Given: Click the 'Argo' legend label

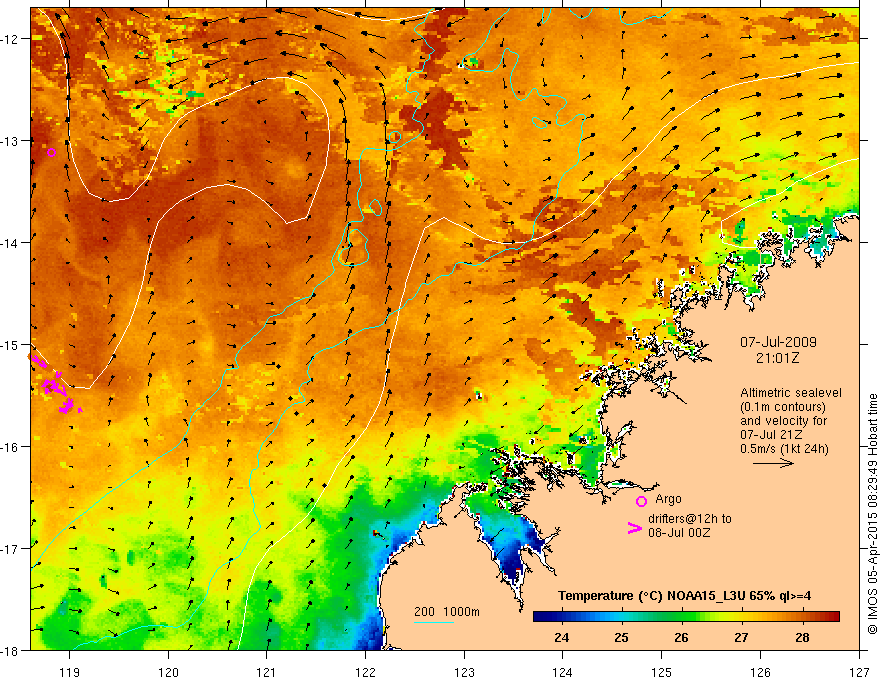Looking at the screenshot, I should click(668, 499).
